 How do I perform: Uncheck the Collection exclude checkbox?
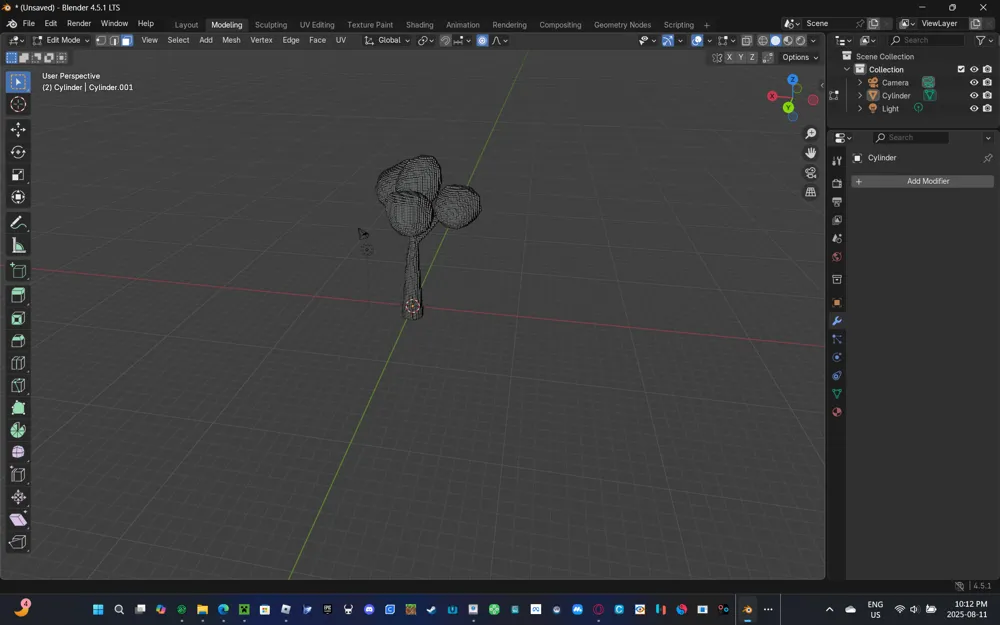tap(961, 70)
